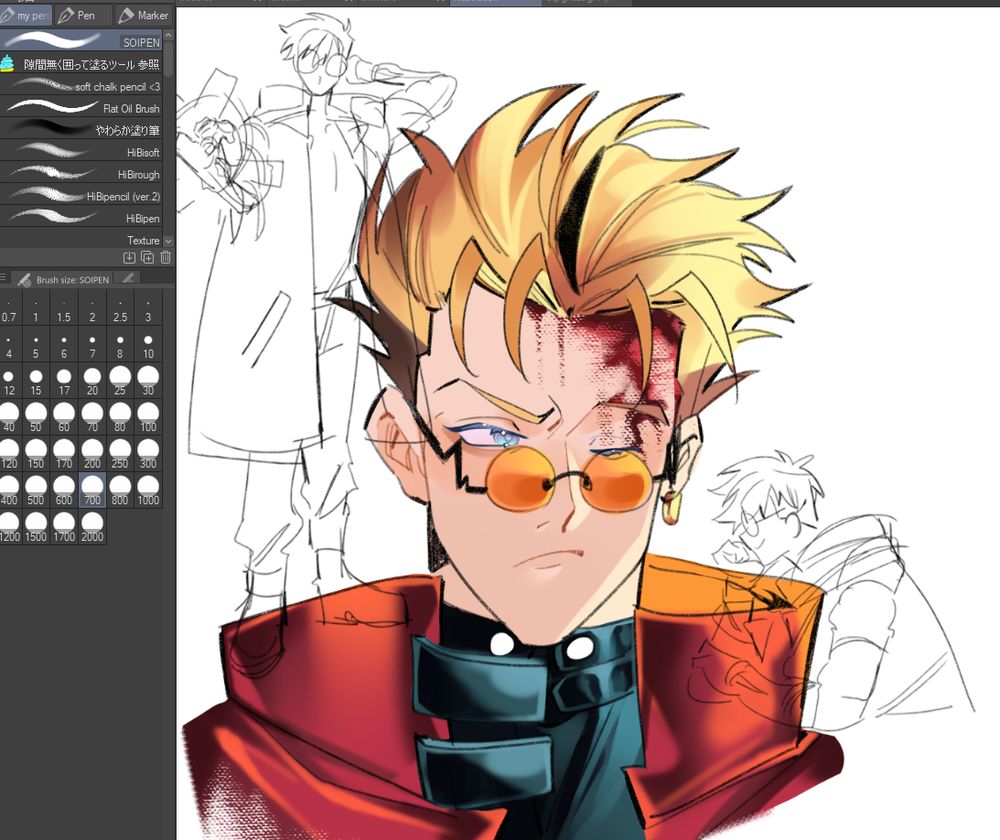Pick the 15 brush size preset
This screenshot has width=1000, height=840.
click(36, 381)
